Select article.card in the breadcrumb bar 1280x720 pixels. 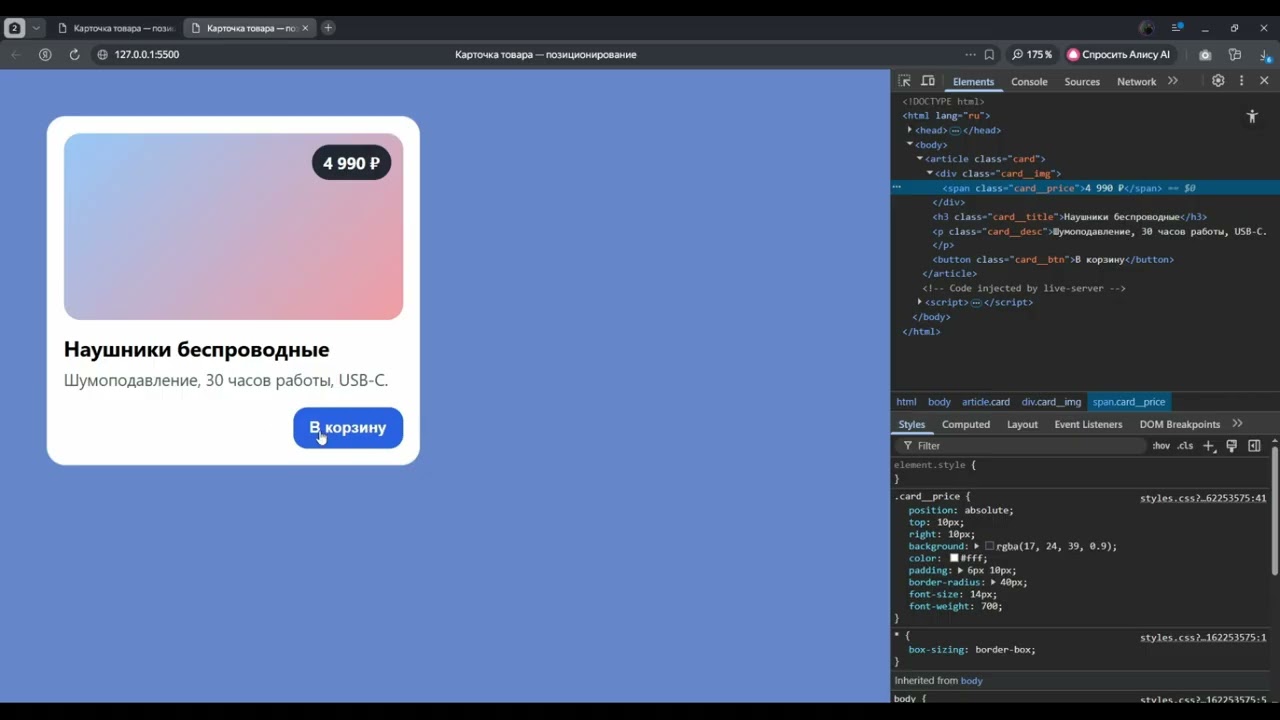point(986,402)
